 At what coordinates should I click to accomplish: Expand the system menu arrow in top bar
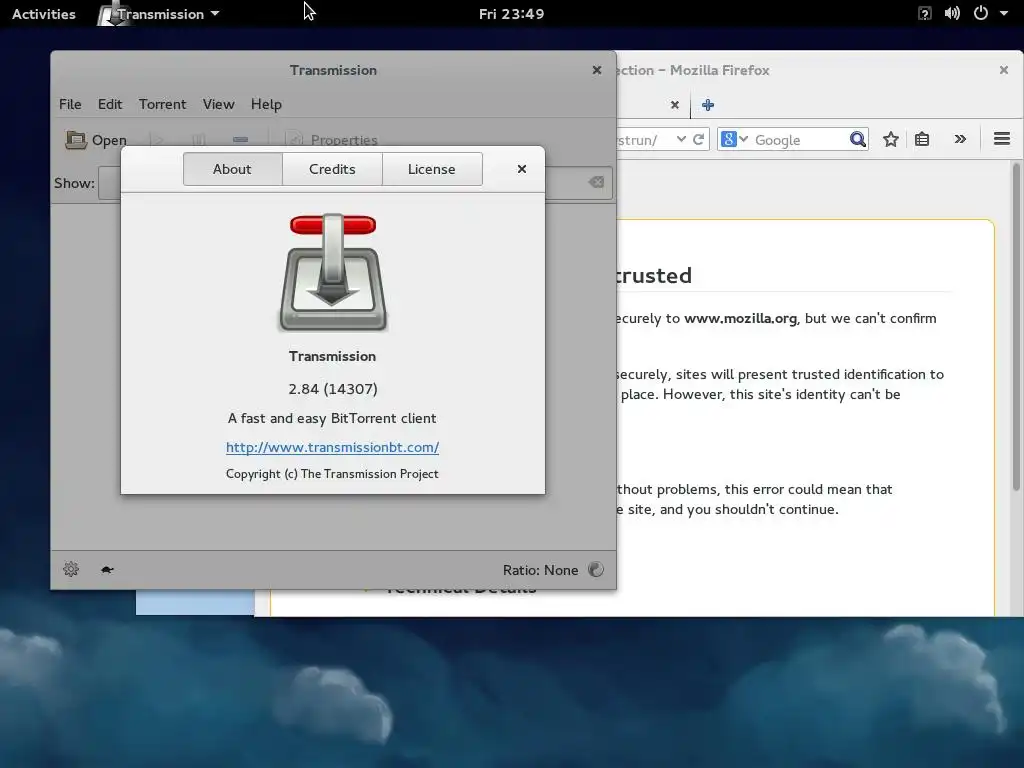1004,13
